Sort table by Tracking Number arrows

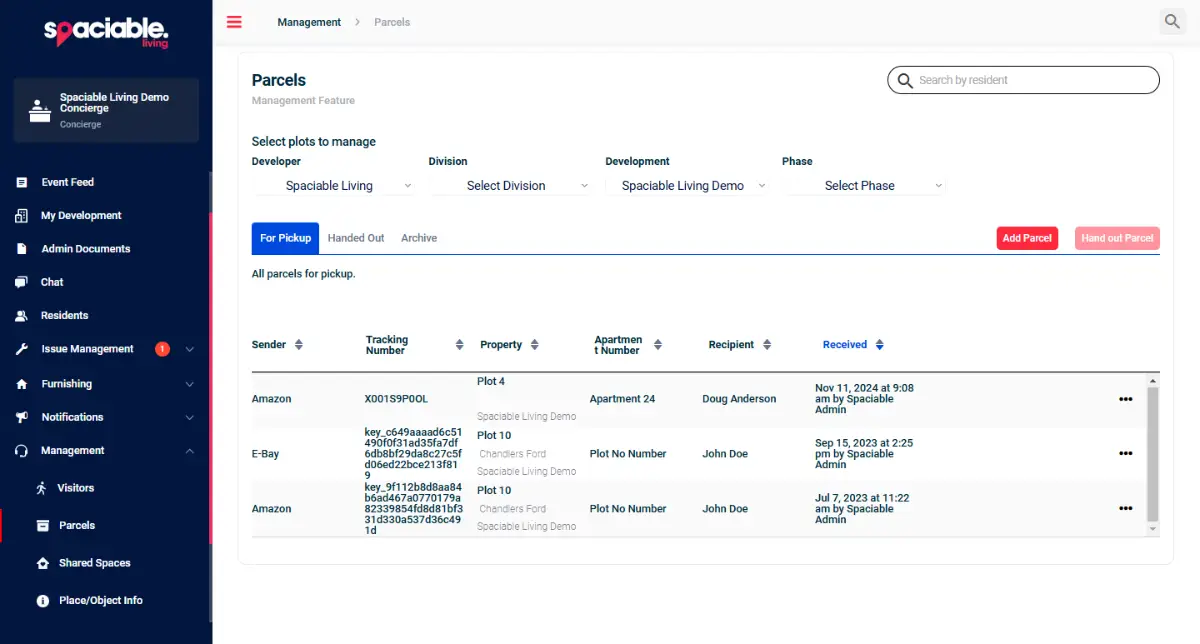(459, 345)
